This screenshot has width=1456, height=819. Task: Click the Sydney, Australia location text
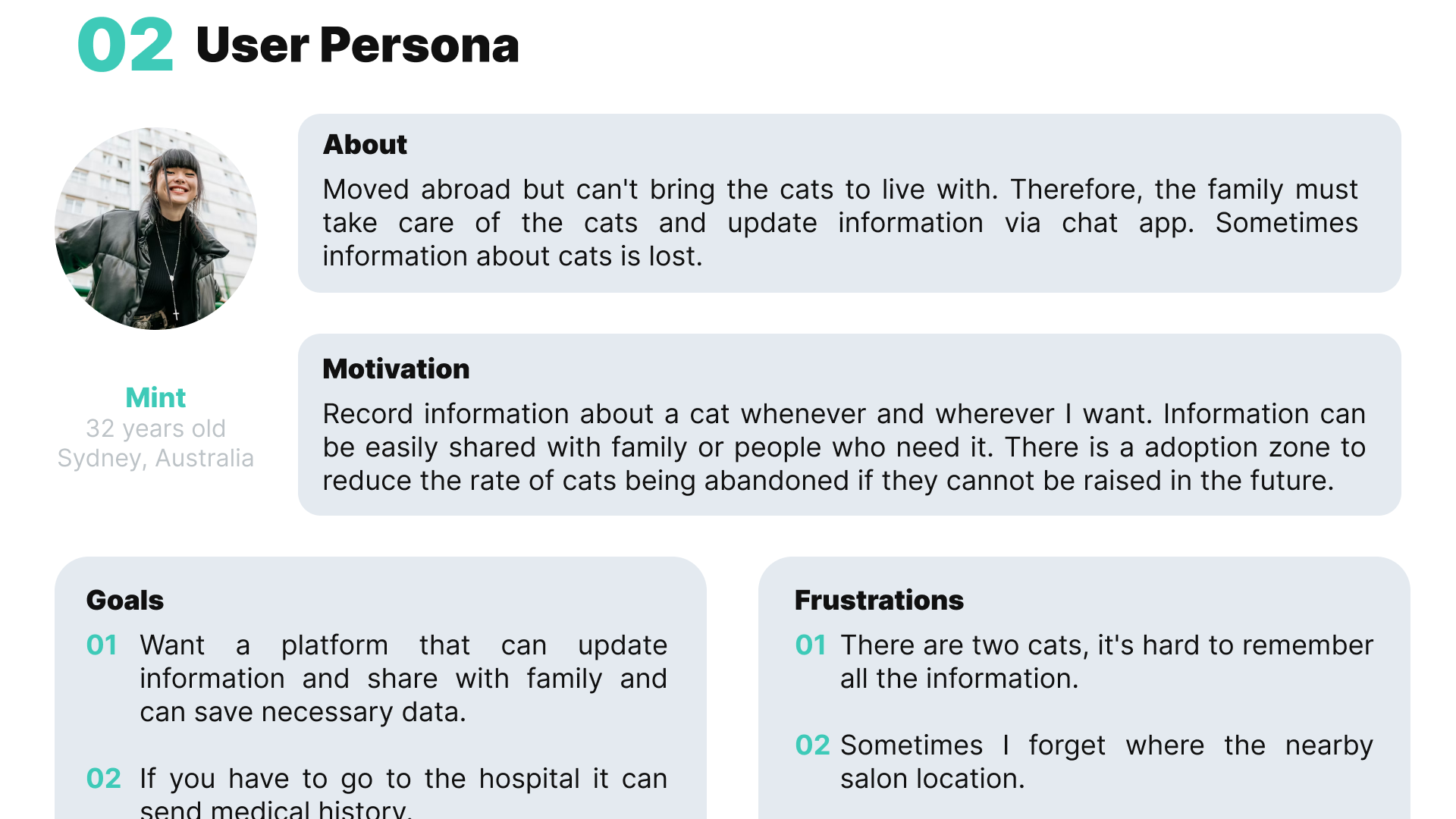pyautogui.click(x=155, y=458)
